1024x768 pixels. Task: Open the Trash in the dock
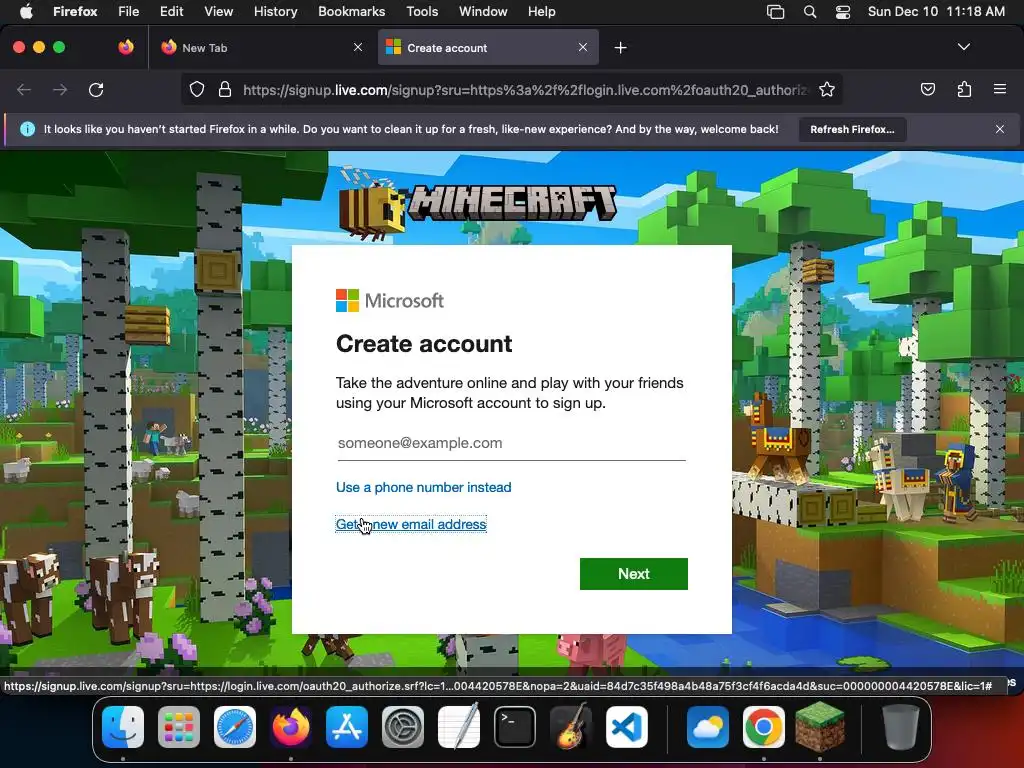(900, 727)
